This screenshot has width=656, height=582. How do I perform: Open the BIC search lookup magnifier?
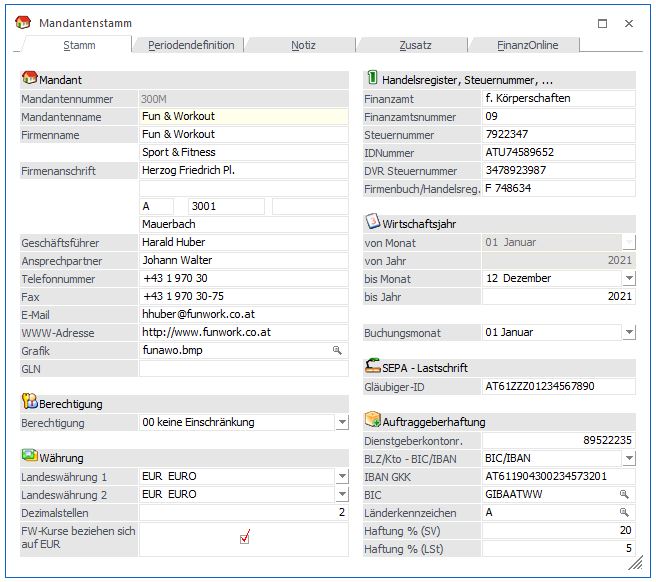[x=625, y=495]
